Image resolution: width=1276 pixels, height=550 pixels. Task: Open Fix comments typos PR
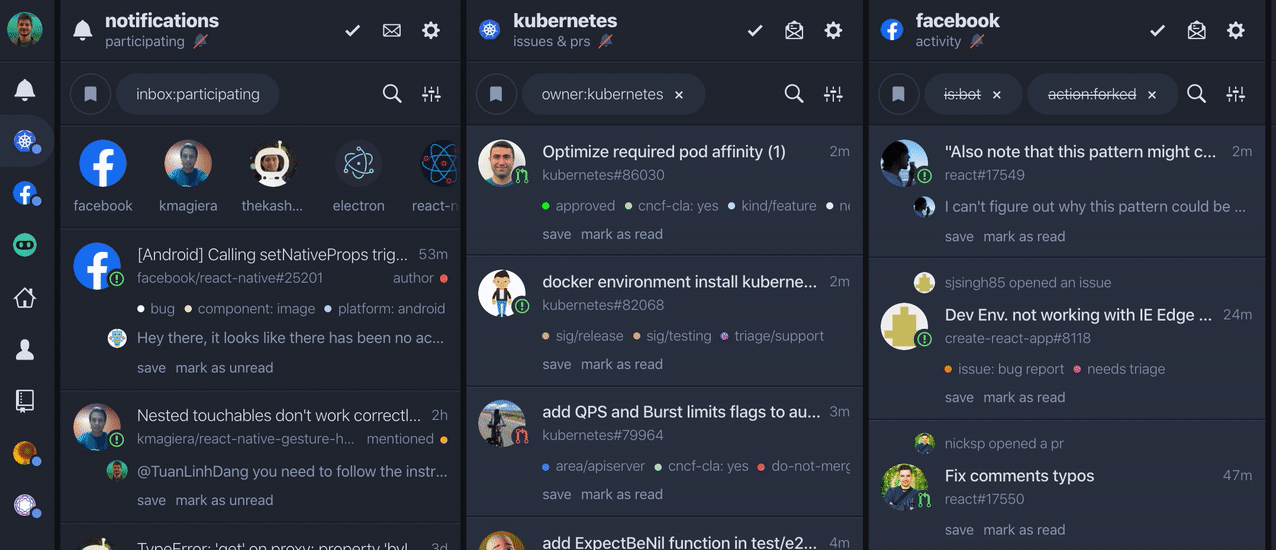[1020, 476]
